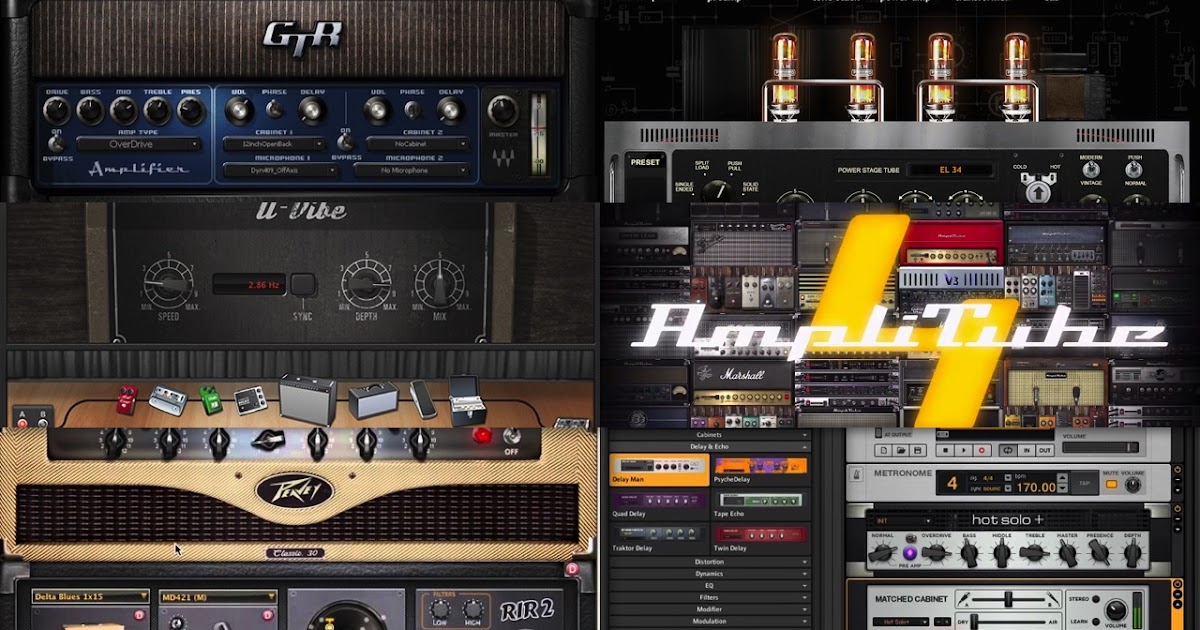Select the Delay Man effect
Viewport: 1200px width, 630px height.
pos(659,470)
